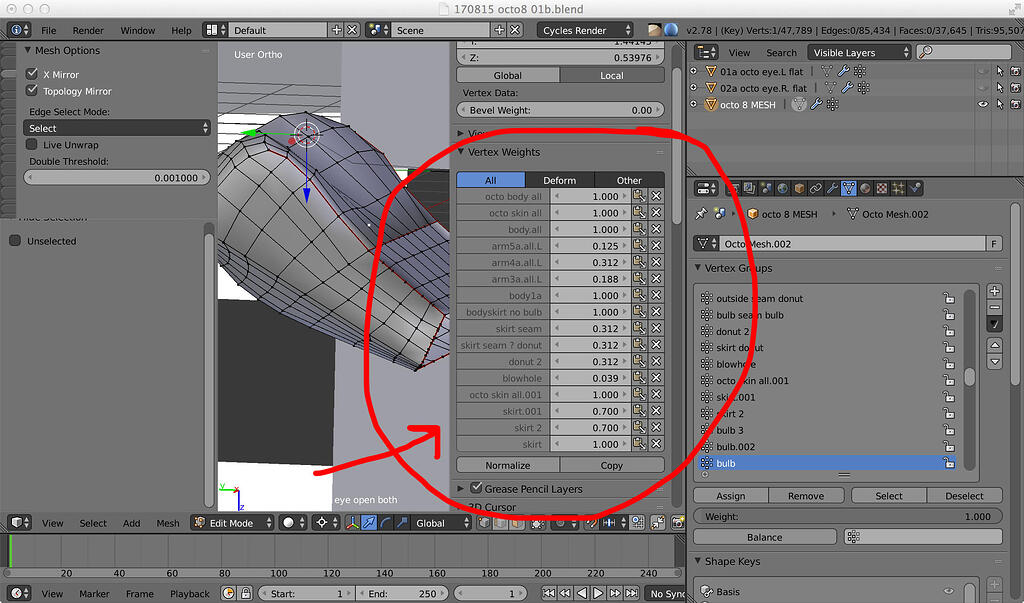The height and width of the screenshot is (603, 1024).
Task: Uncheck the Topology Mirror checkbox
Action: pos(32,90)
